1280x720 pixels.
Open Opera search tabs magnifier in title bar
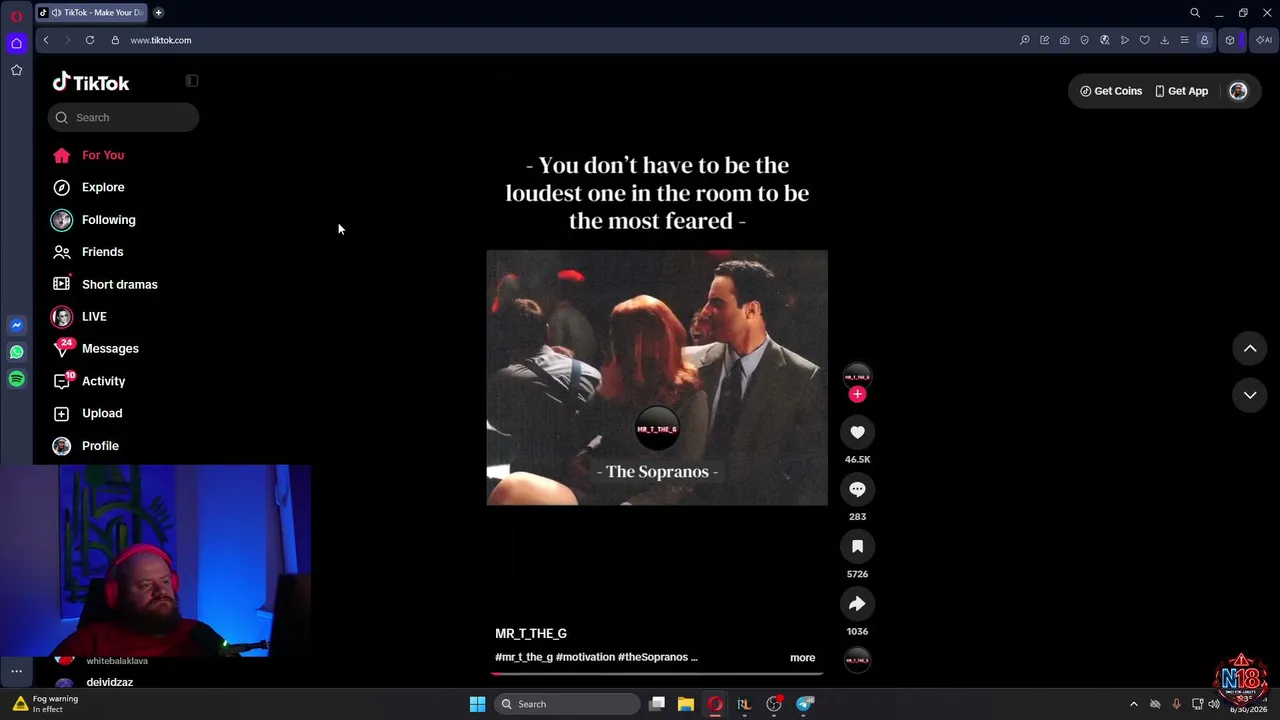pos(1195,13)
